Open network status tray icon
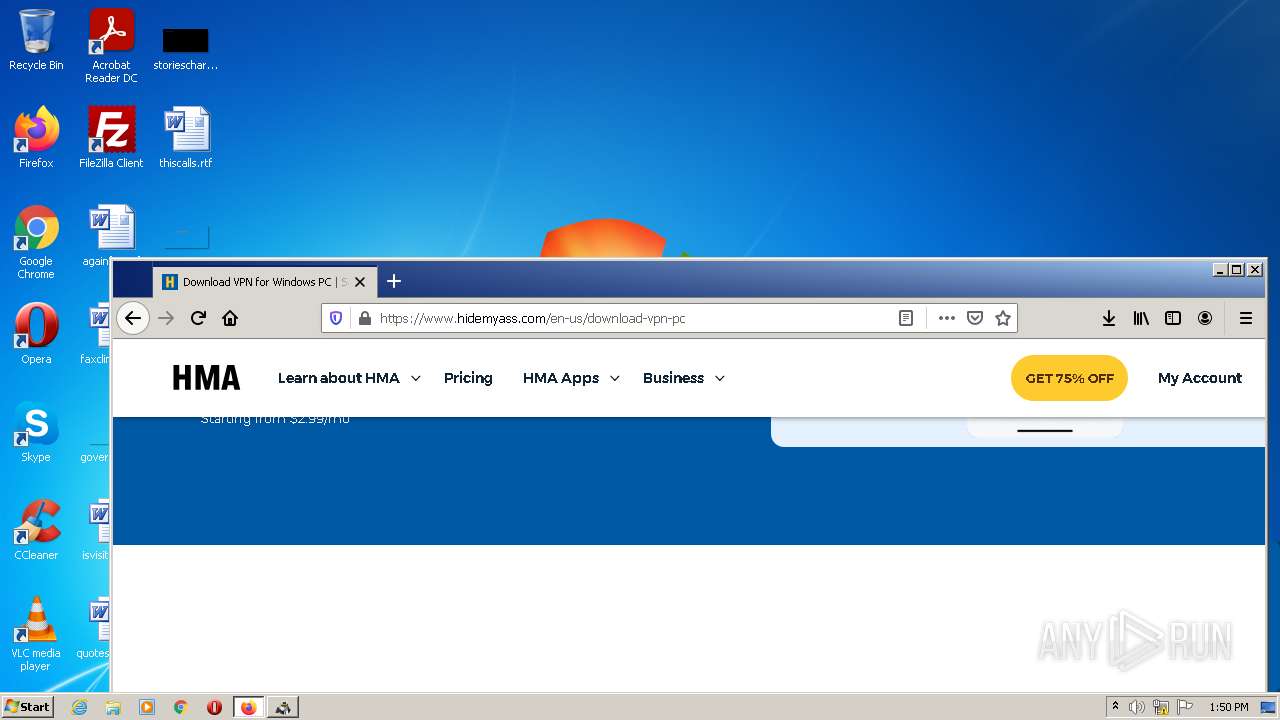Viewport: 1280px width, 720px height. pos(1161,707)
